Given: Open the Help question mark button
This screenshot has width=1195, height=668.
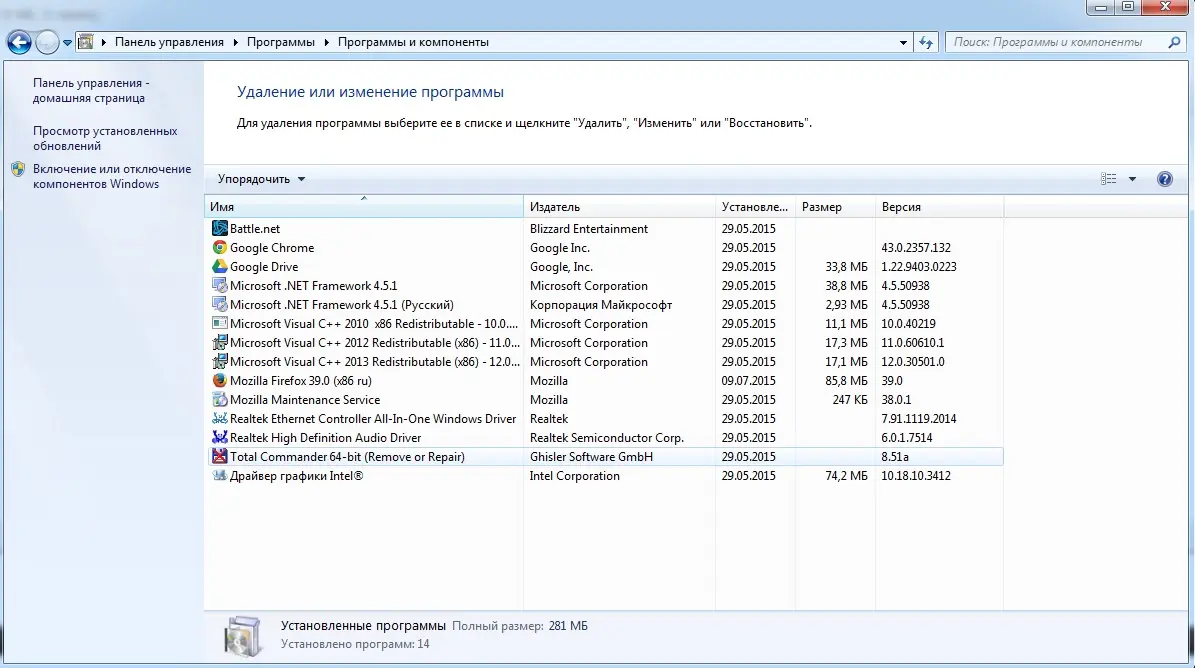Looking at the screenshot, I should point(1165,179).
